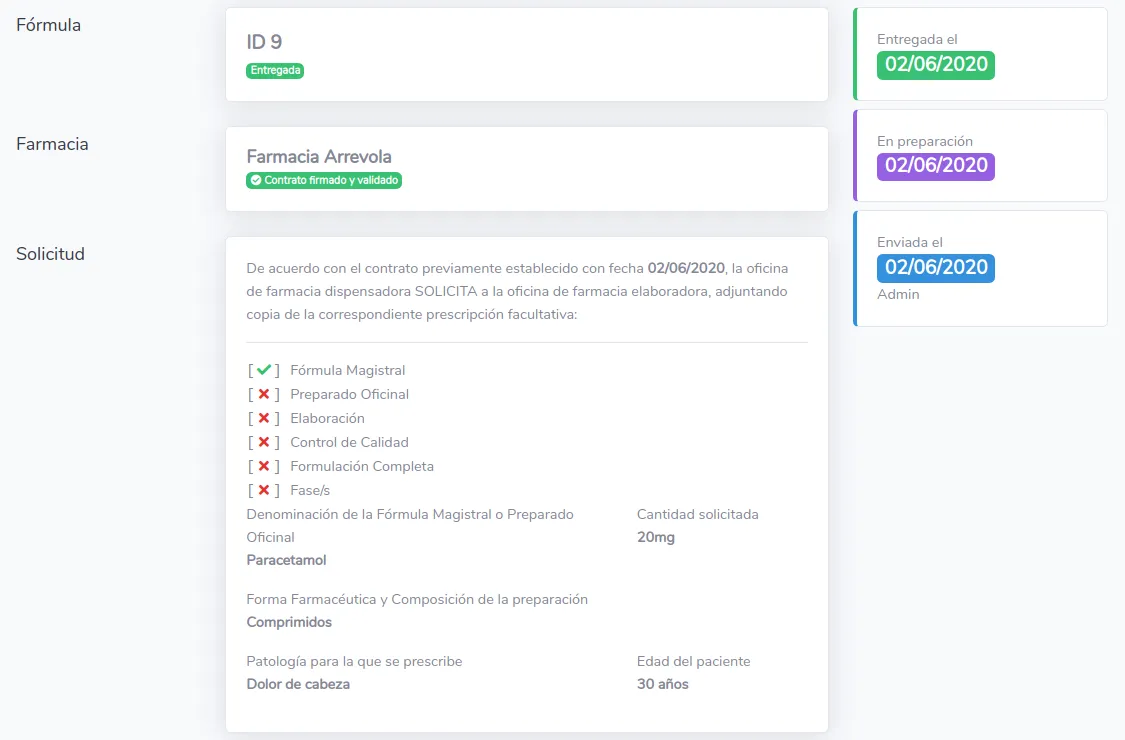
Task: Click the red X beside Formulación Completa
Action: pyautogui.click(x=263, y=466)
